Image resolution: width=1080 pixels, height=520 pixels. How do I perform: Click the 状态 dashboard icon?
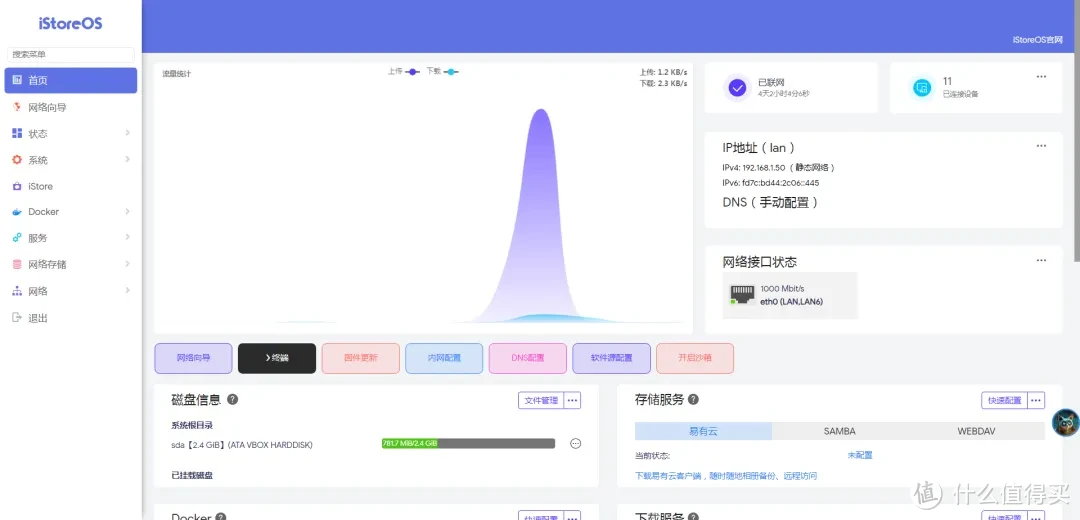(x=17, y=133)
